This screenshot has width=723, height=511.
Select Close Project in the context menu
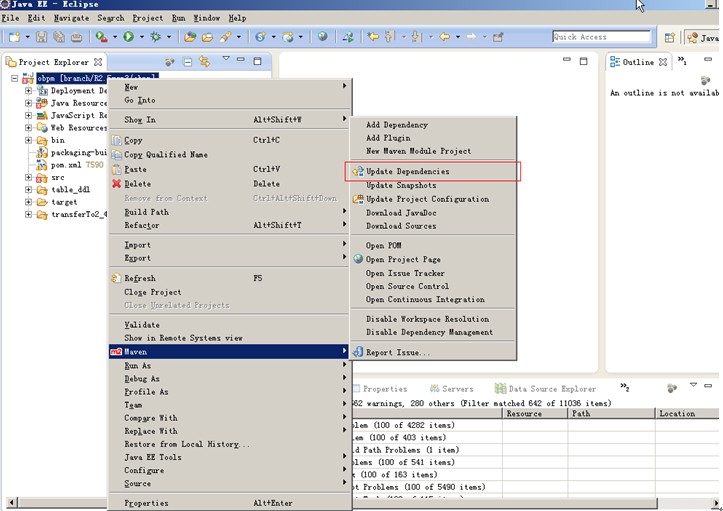(229, 292)
